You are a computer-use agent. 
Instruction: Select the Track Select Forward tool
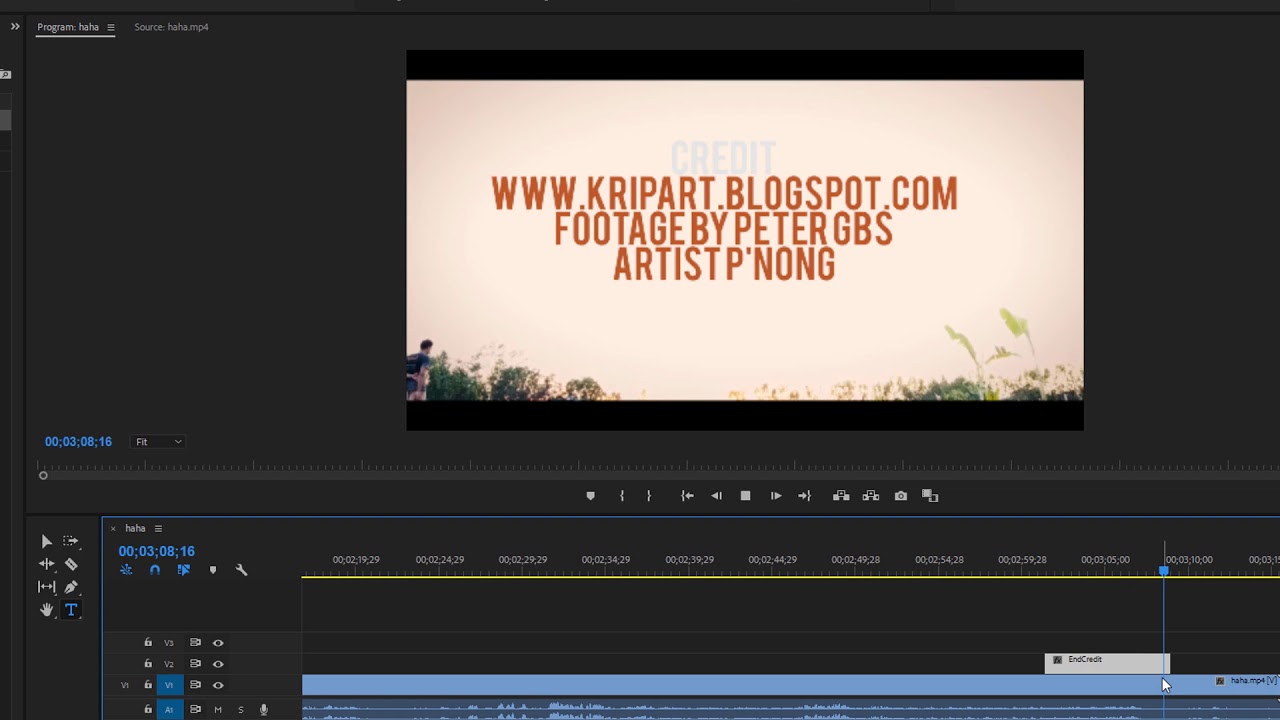[71, 541]
